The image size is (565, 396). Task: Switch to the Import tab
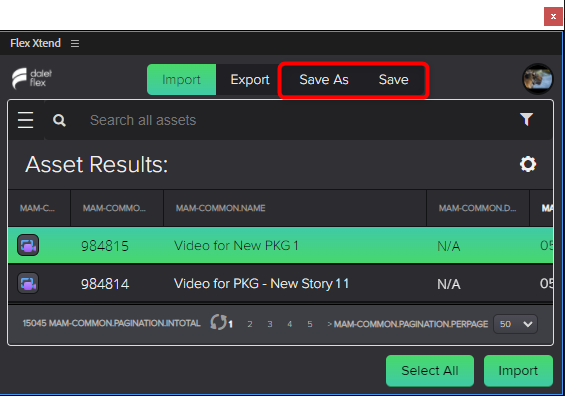[181, 80]
